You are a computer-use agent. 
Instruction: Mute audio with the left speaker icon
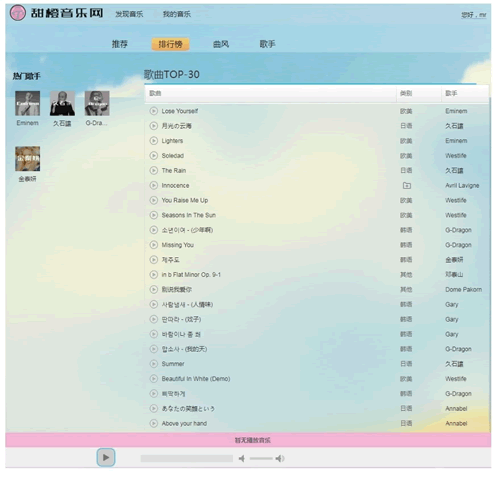click(x=242, y=459)
